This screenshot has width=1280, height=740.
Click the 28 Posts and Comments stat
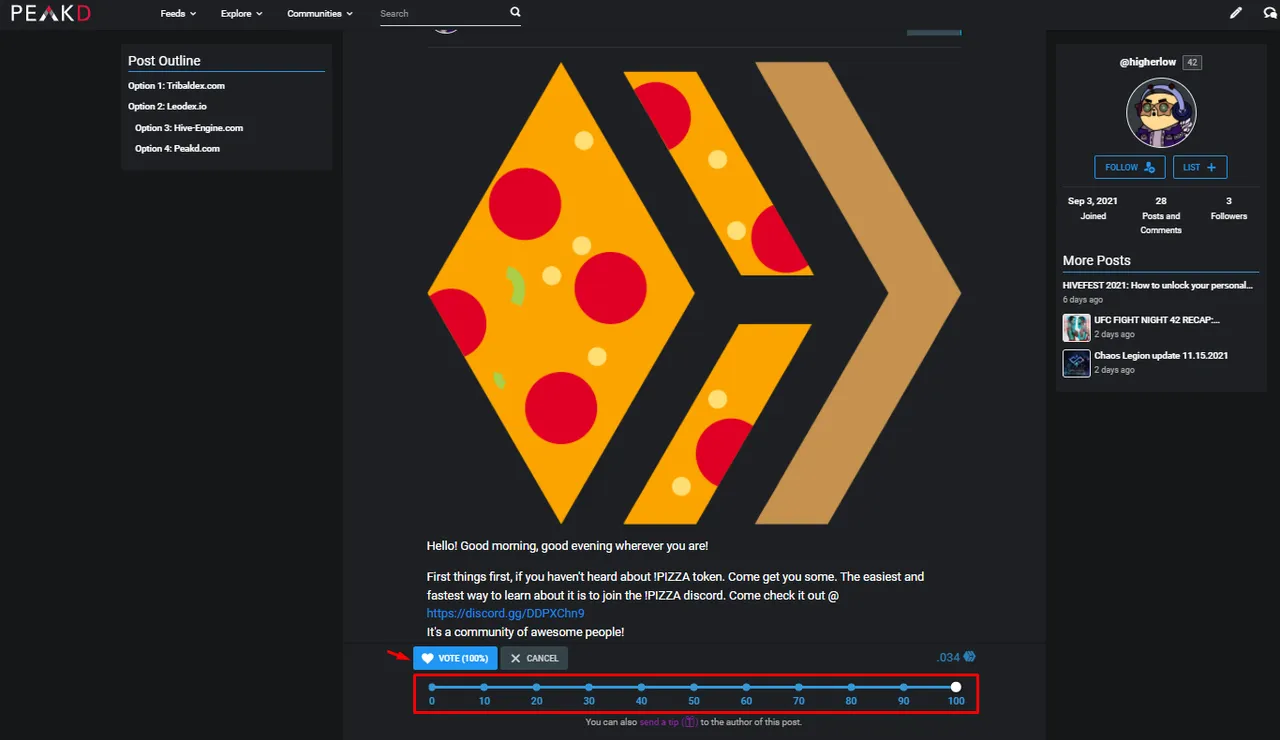[1161, 215]
